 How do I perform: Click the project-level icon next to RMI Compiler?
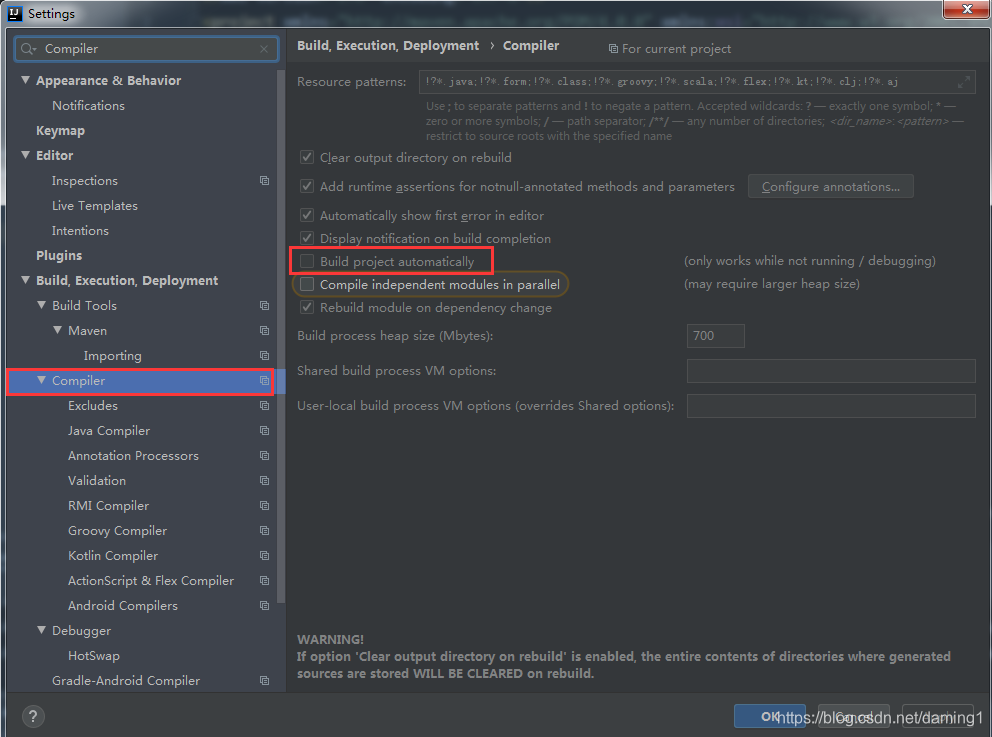264,505
